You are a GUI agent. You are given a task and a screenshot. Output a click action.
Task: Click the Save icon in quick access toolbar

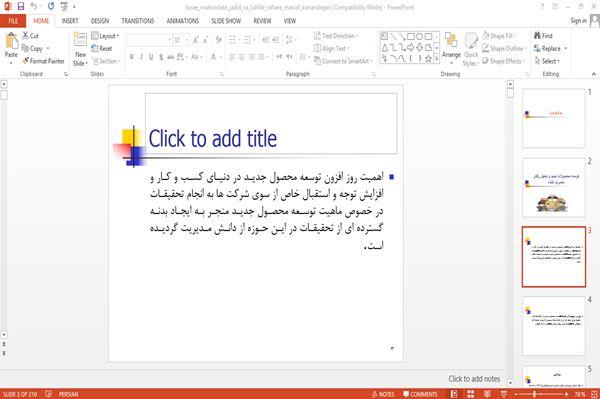[x=21, y=6]
